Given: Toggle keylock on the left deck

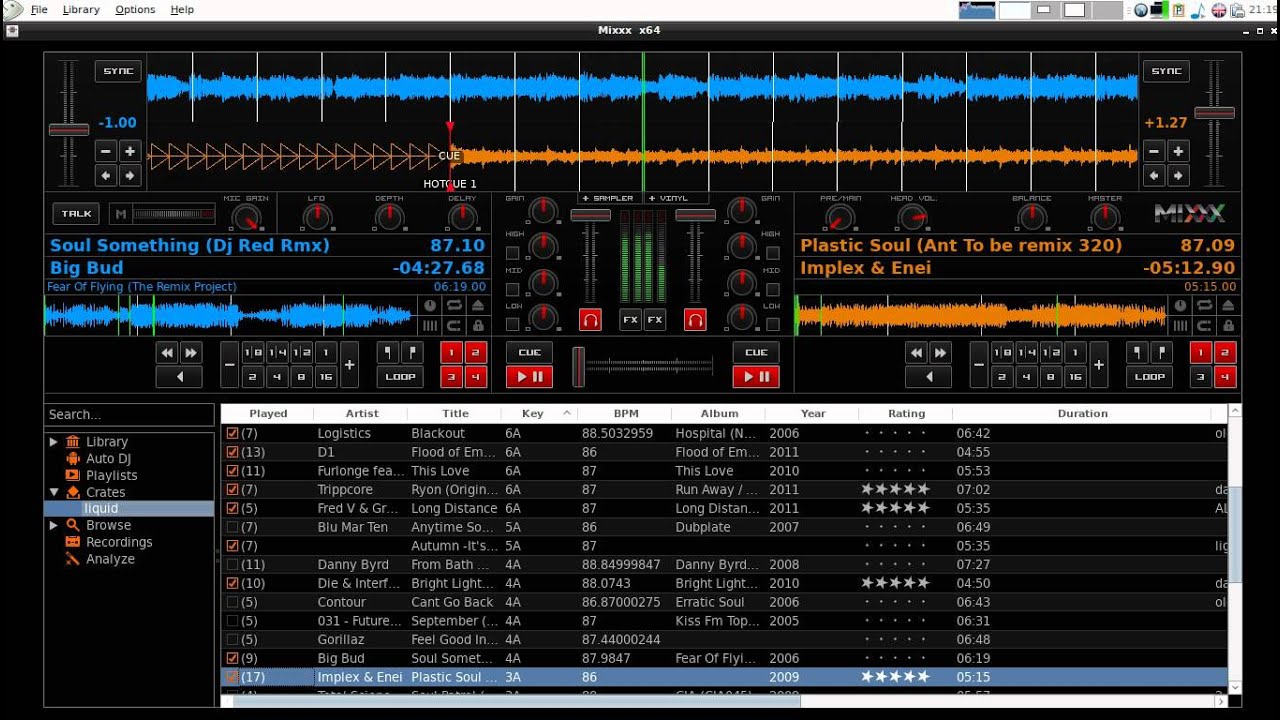Looking at the screenshot, I should [x=478, y=325].
